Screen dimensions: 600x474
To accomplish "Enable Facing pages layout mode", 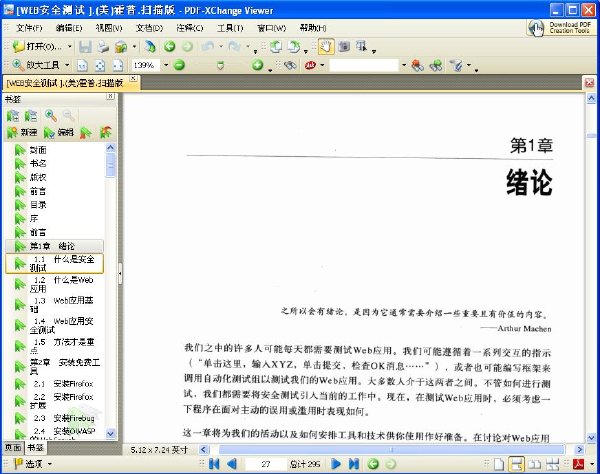I will pyautogui.click(x=535, y=464).
